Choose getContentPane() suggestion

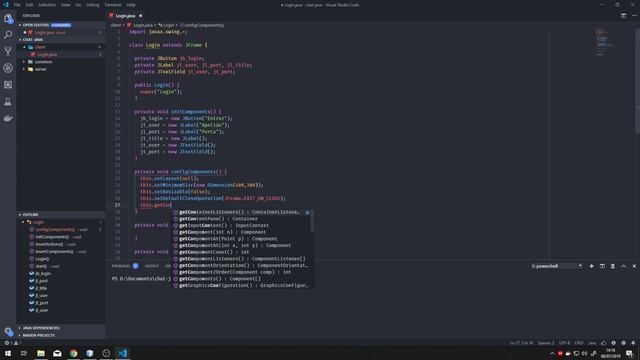pos(242,219)
